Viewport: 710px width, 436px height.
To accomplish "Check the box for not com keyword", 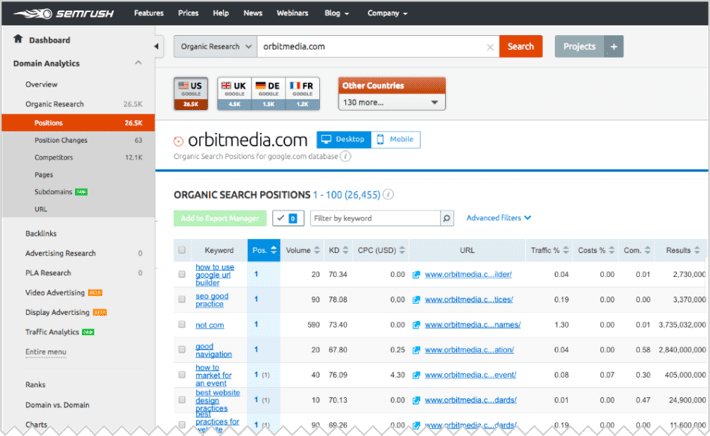I will click(x=182, y=324).
